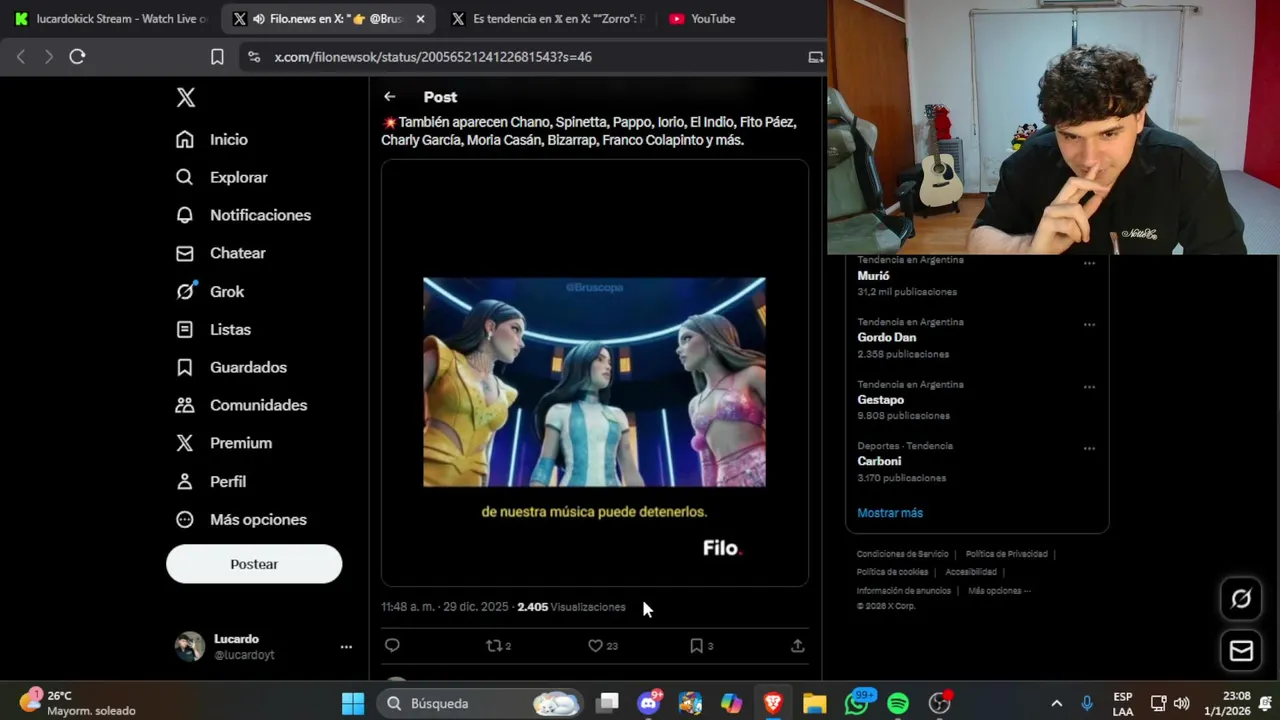Open floating messages envelope button
Screen dimensions: 1280x720
pos(1241,651)
